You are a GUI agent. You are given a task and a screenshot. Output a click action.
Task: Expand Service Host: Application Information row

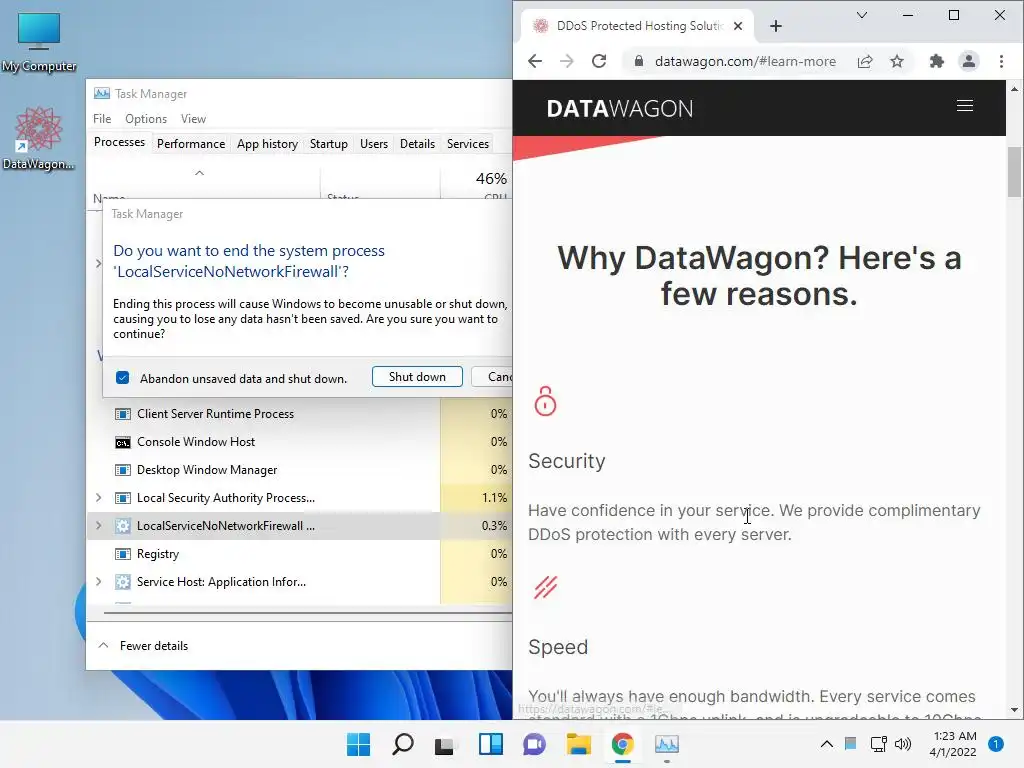(x=98, y=581)
